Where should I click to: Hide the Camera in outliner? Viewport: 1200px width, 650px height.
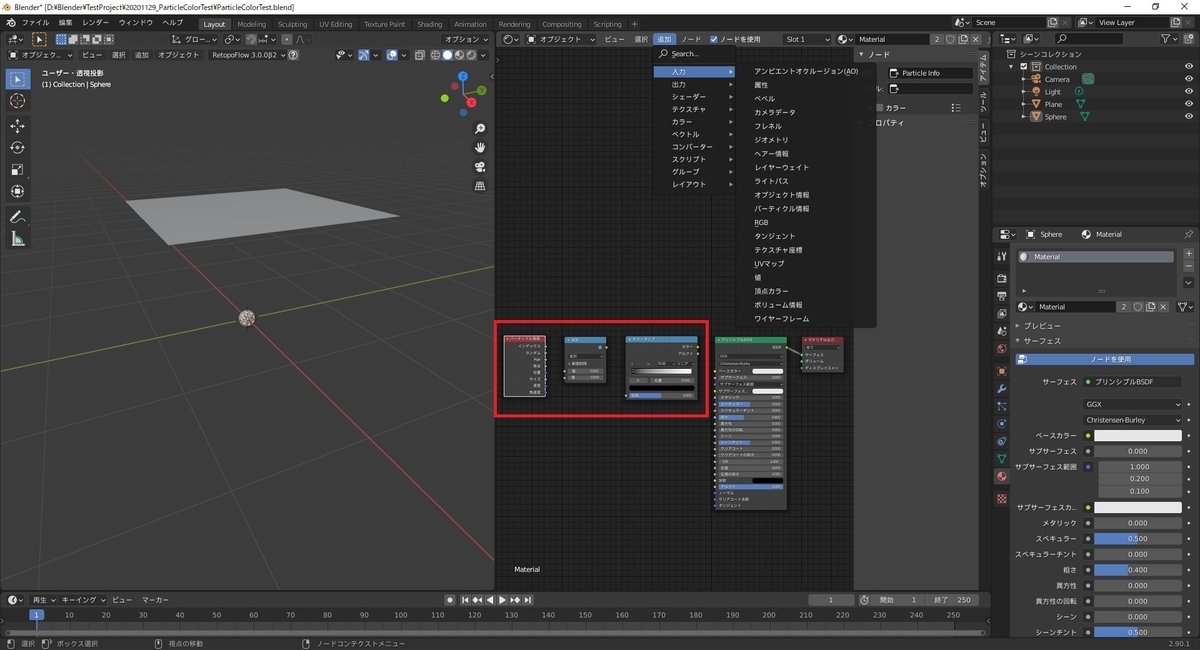point(1188,79)
